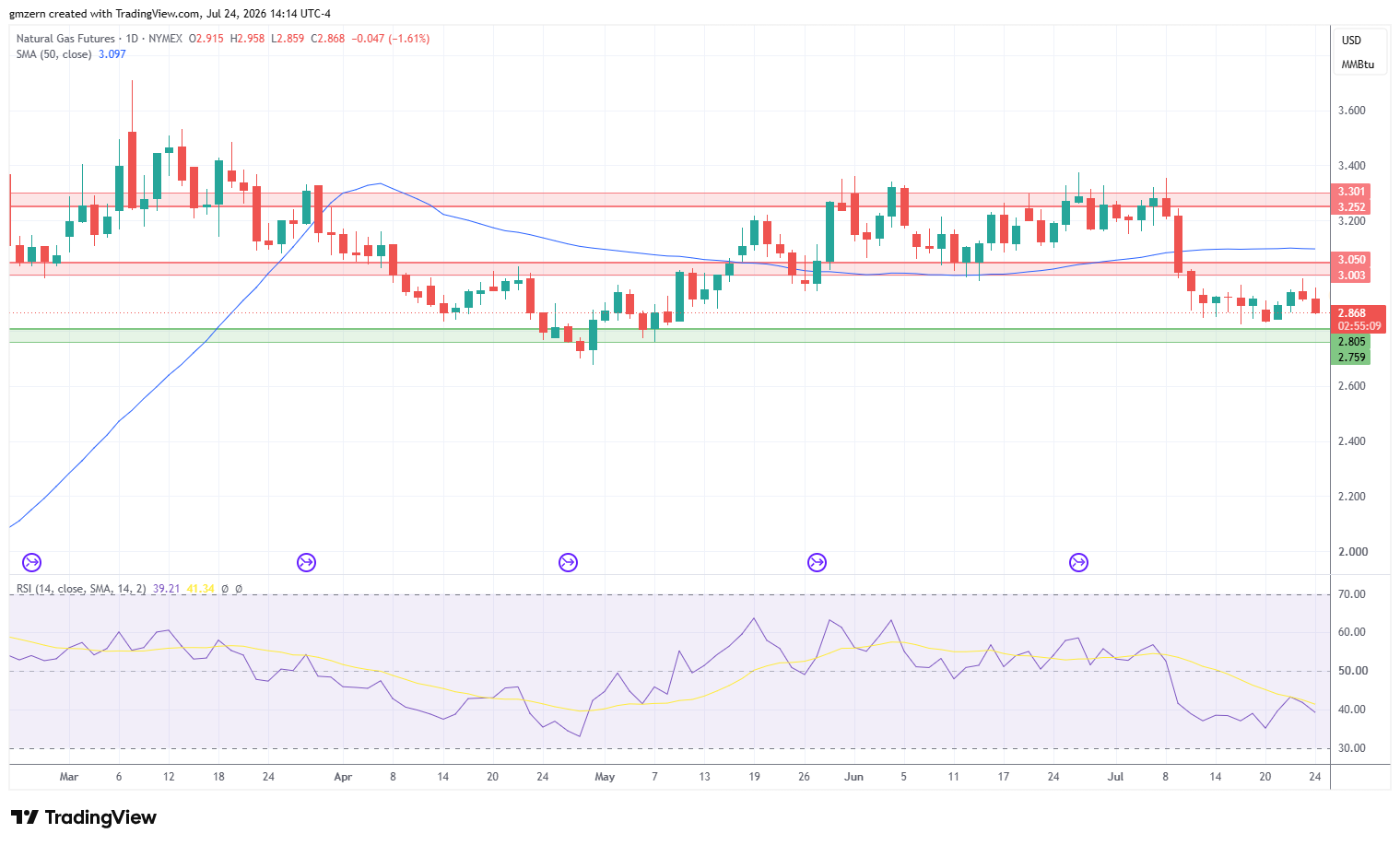
Task: Click the 2.805 support price label
Action: click(x=1351, y=342)
